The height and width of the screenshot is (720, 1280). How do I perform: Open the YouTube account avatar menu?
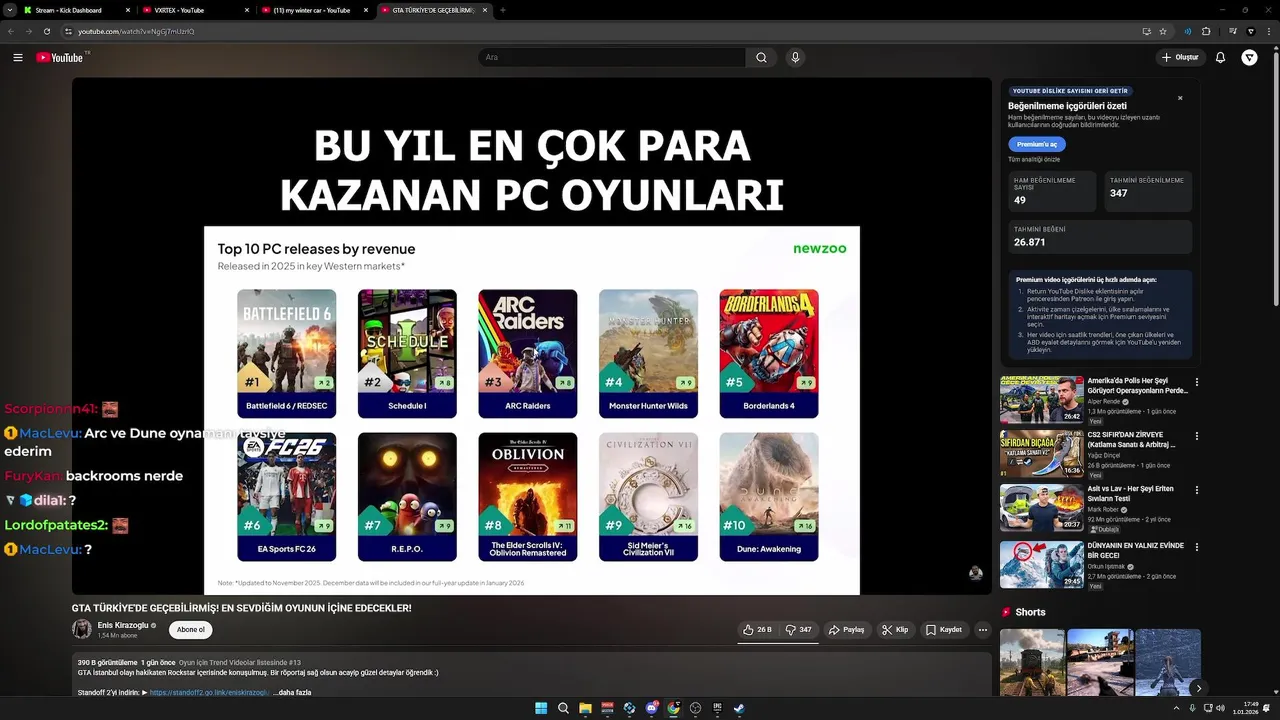click(x=1249, y=57)
